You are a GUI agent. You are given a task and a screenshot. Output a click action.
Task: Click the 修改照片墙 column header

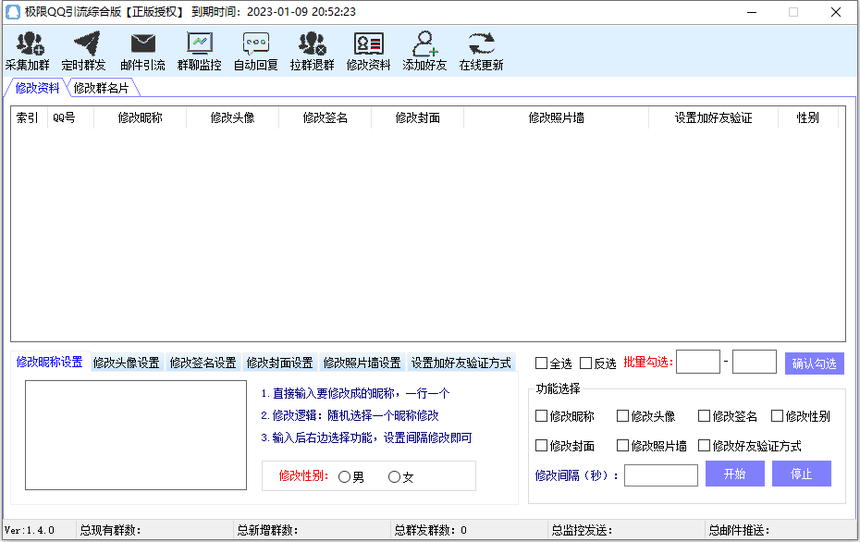click(x=556, y=117)
